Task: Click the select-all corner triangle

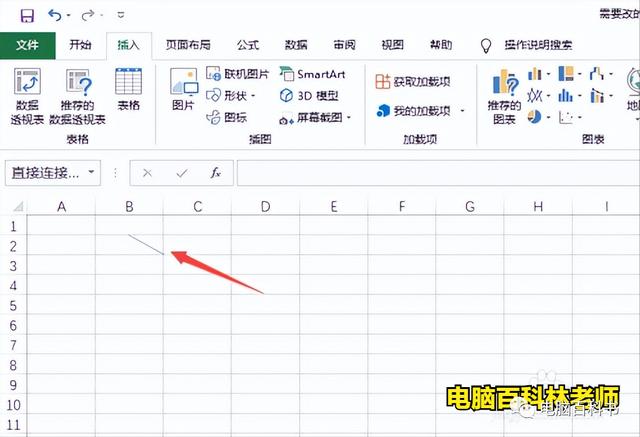Action: [17, 206]
